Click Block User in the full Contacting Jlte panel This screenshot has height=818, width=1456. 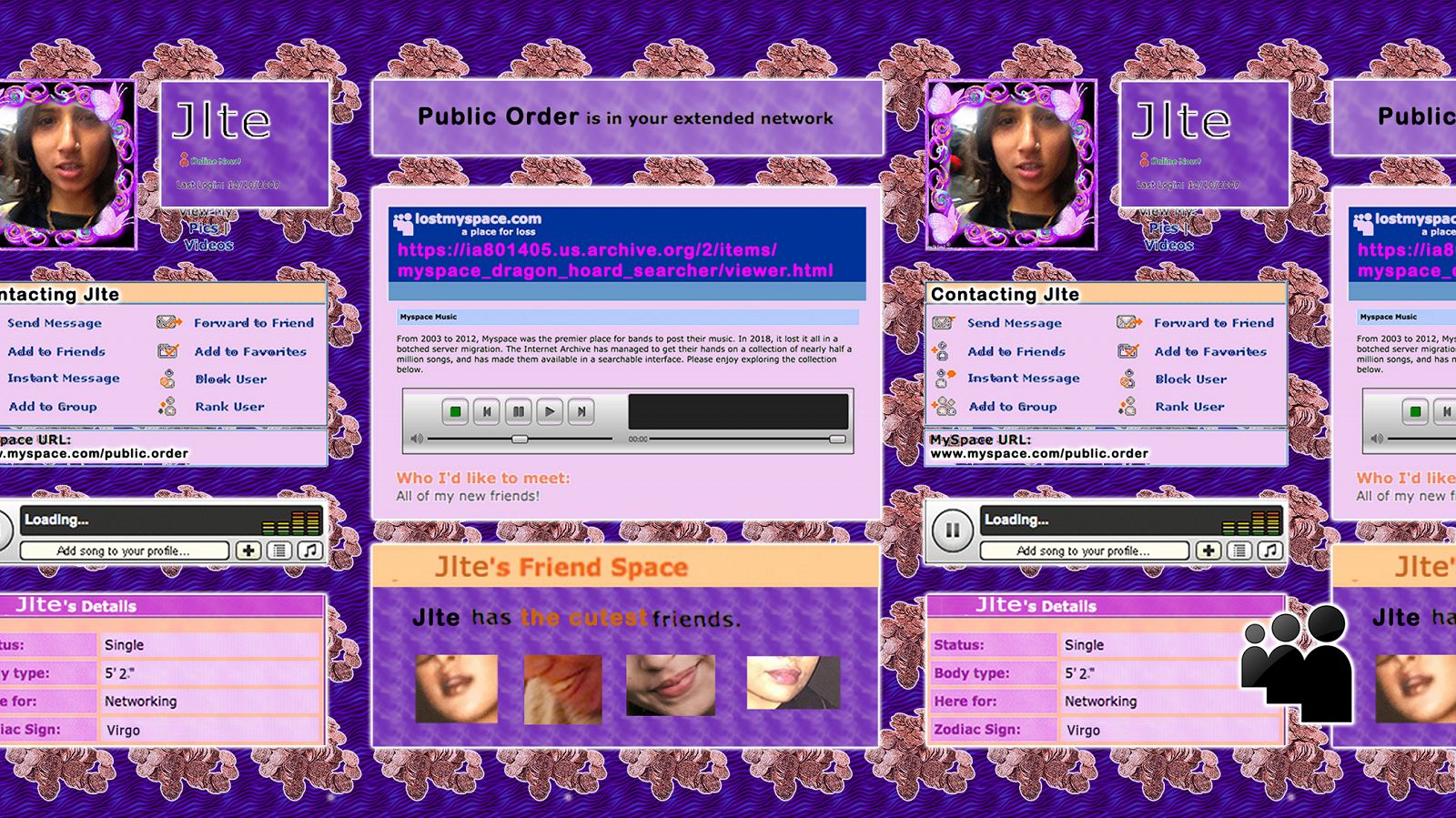1191,379
